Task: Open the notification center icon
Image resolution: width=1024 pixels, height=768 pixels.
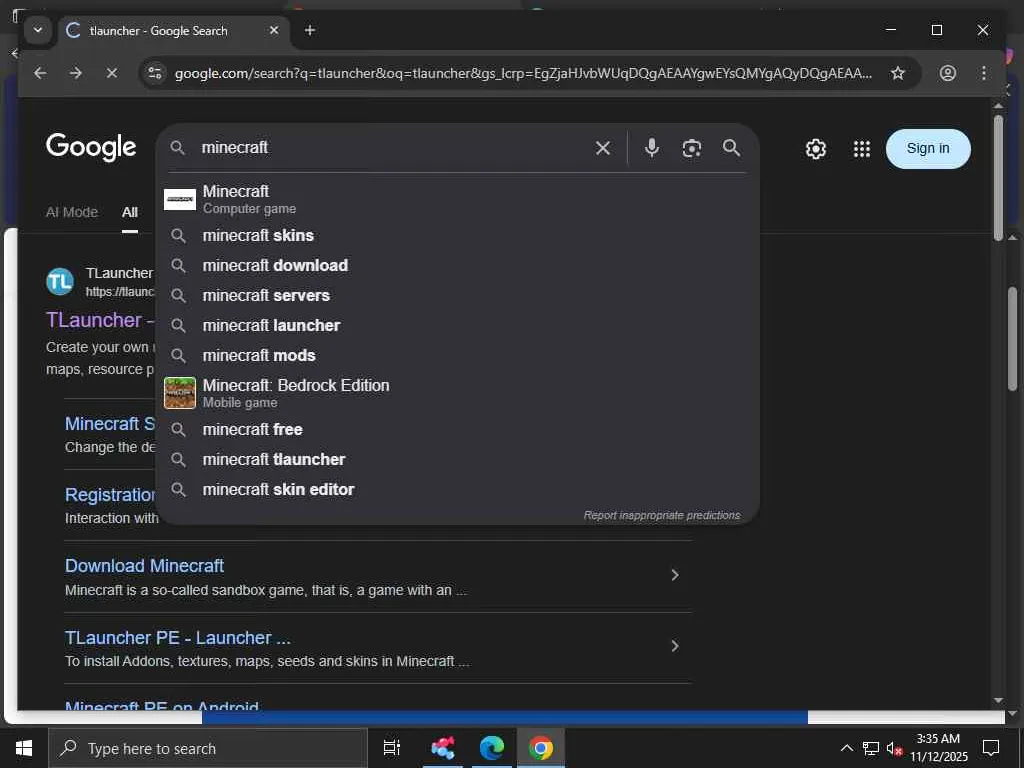Action: click(x=991, y=748)
